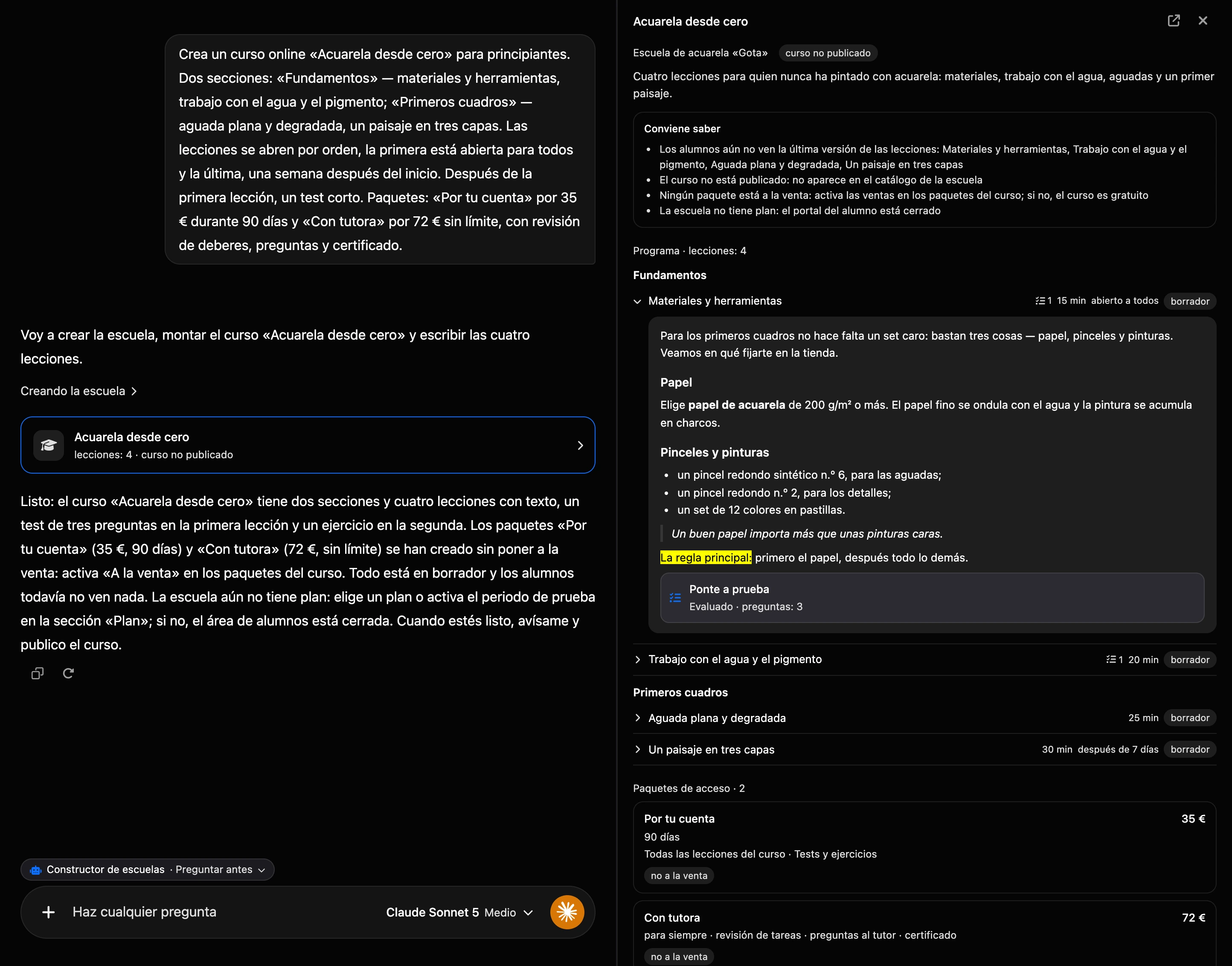Click Programa · lecciones: 4 label
This screenshot has width=1232, height=966.
[689, 250]
